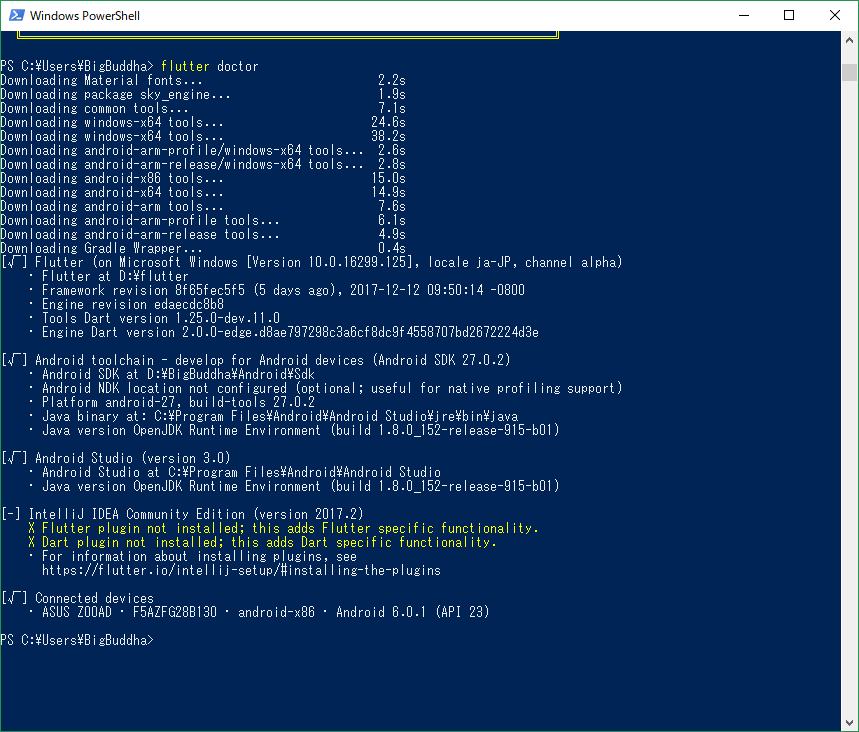Viewport: 859px width, 732px height.
Task: Click the 'Windows PowerShell' window title
Action: (85, 16)
